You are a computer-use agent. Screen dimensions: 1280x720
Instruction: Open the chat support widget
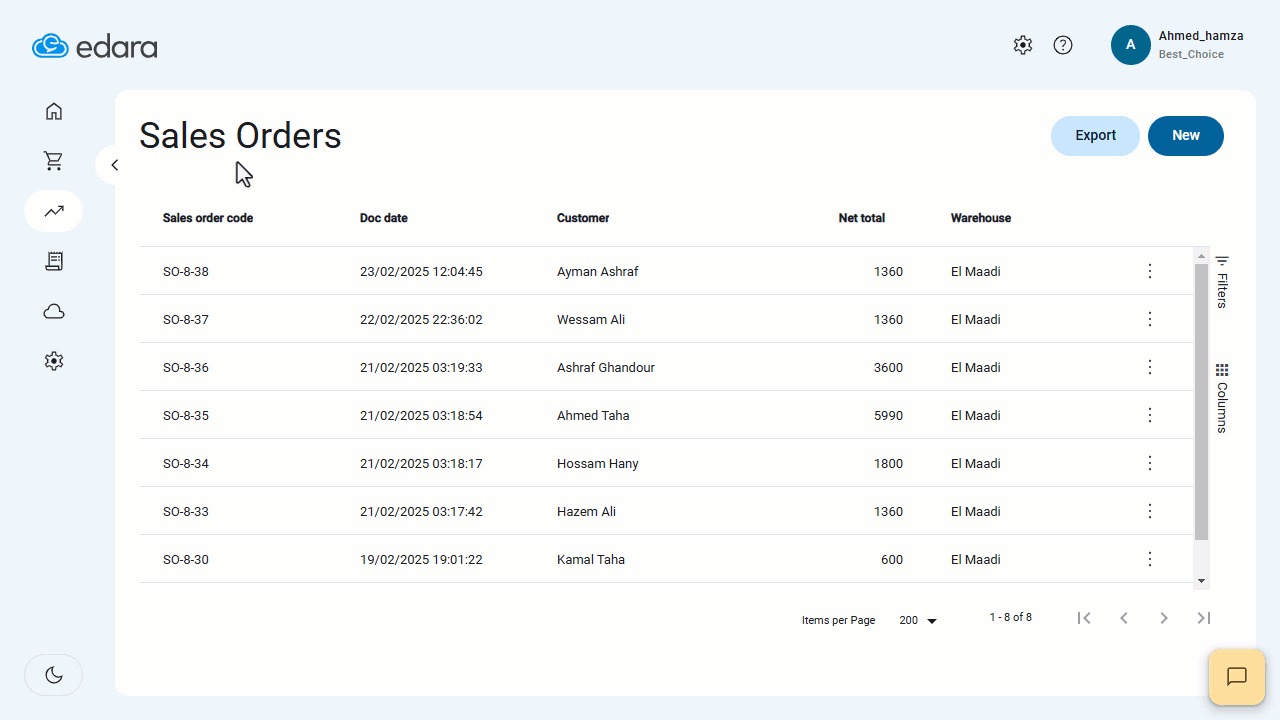tap(1237, 677)
